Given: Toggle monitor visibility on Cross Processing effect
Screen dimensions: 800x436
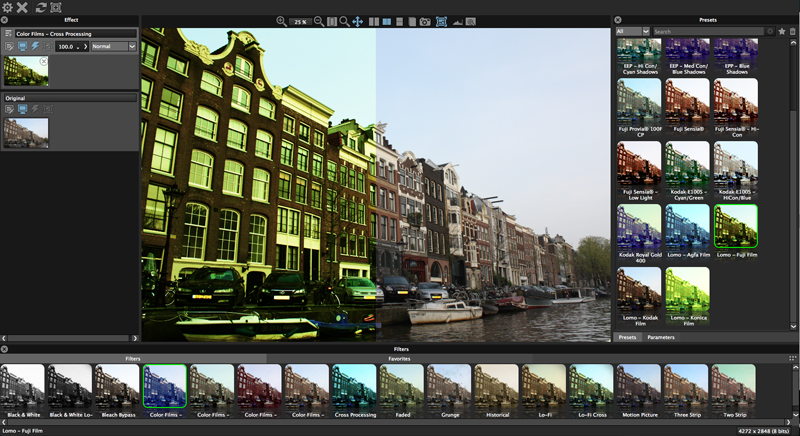Looking at the screenshot, I should coord(22,46).
